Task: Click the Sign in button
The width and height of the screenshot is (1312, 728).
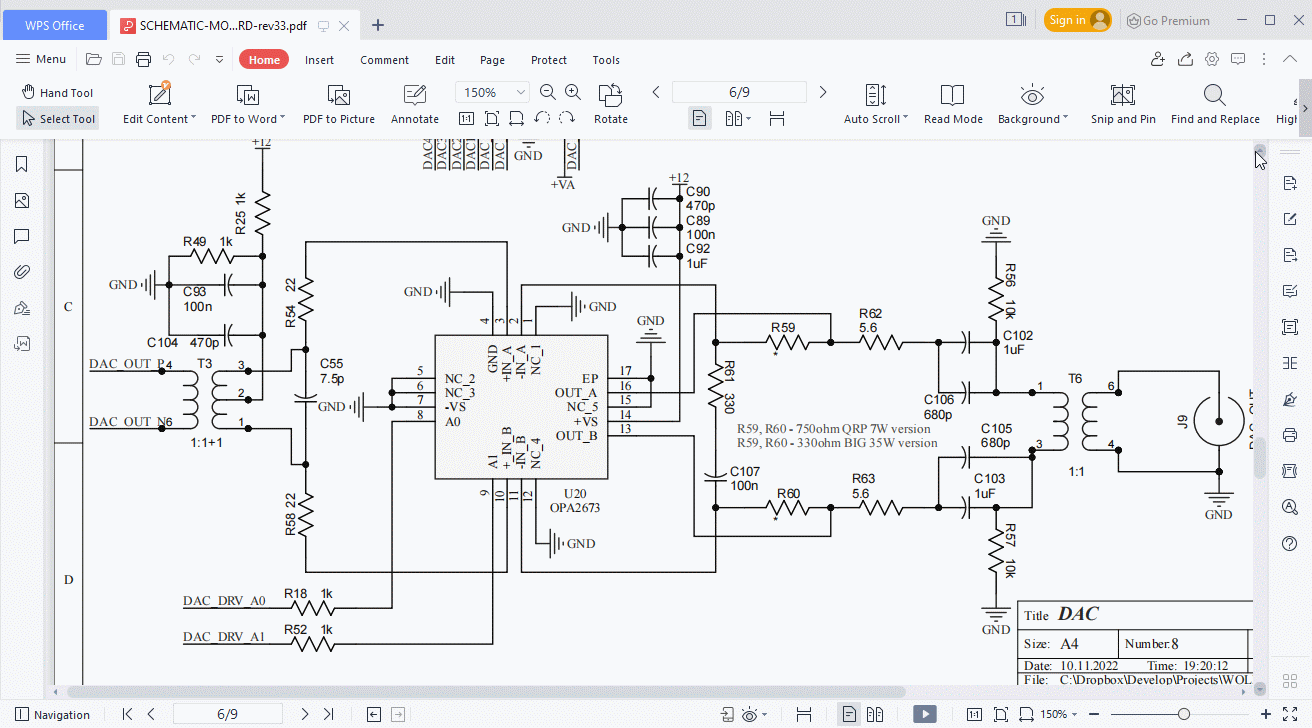Action: (1077, 20)
